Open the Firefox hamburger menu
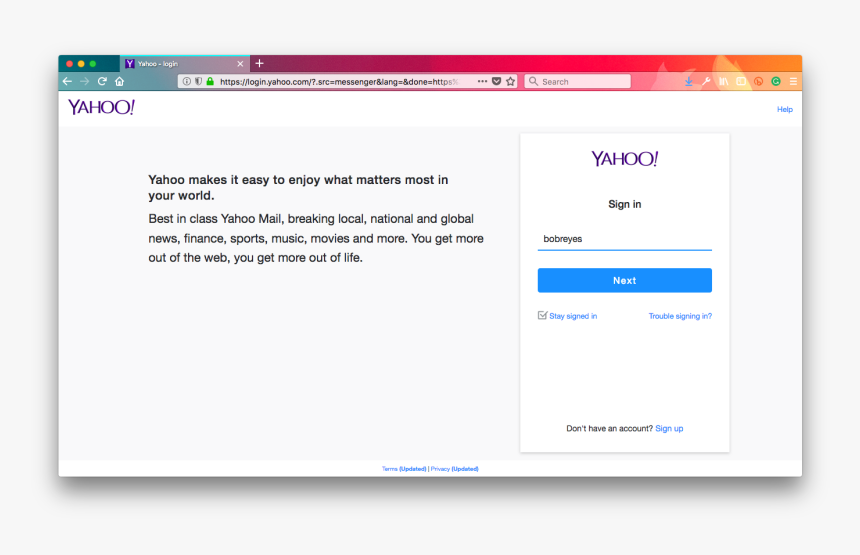The width and height of the screenshot is (860, 555). pos(793,81)
